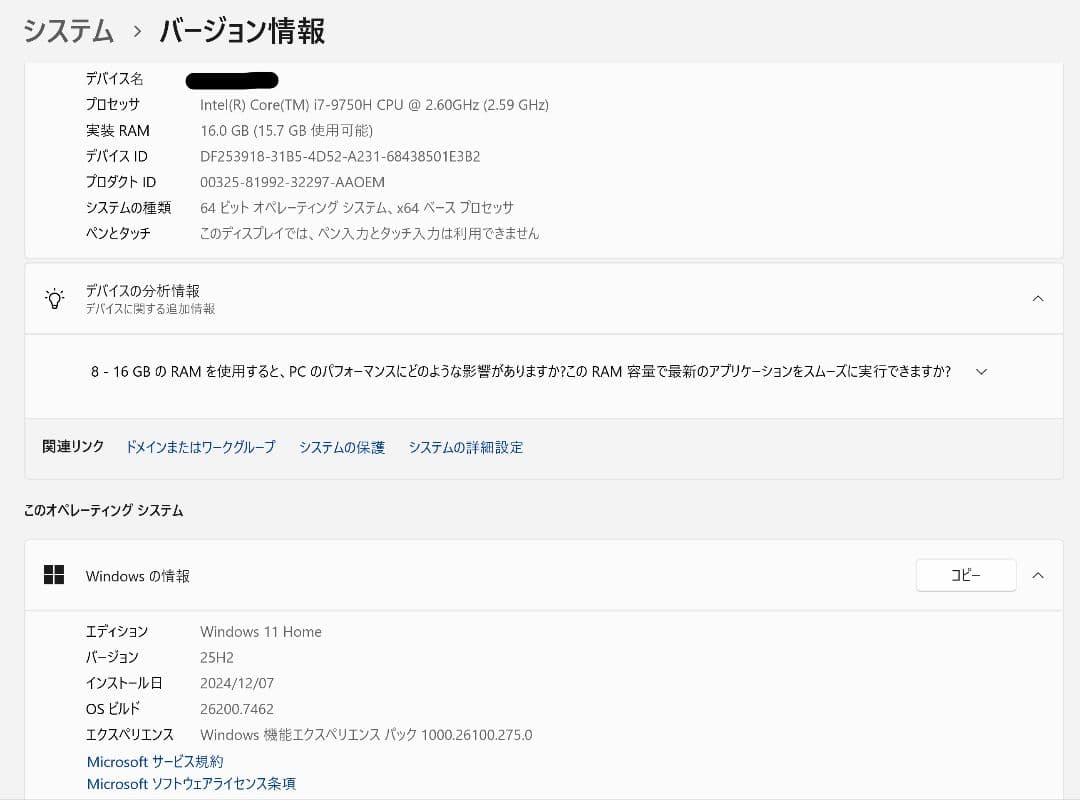Click the このオペレーティング システム heading

pos(103,511)
